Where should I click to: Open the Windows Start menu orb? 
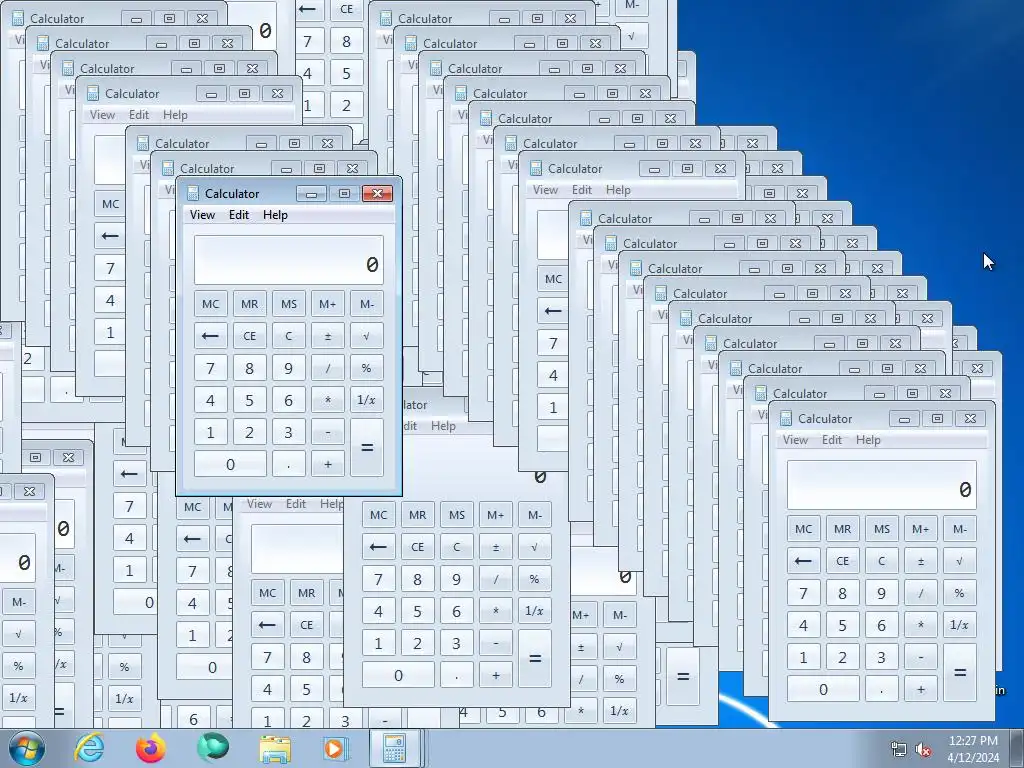(x=27, y=748)
